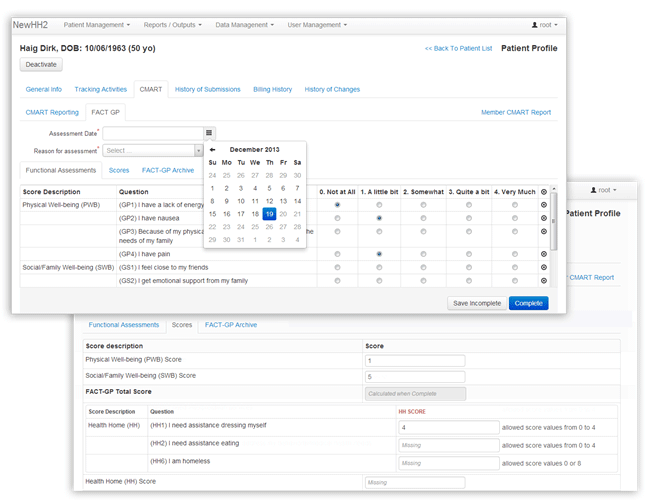Click clear icon on GS1 row

543,268
